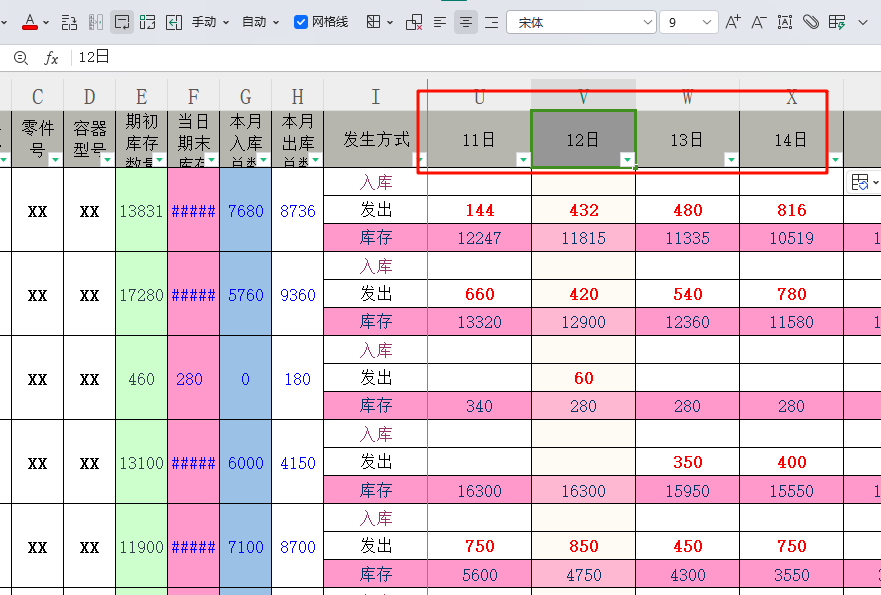
Task: Select red cell with value 350
Action: point(688,462)
